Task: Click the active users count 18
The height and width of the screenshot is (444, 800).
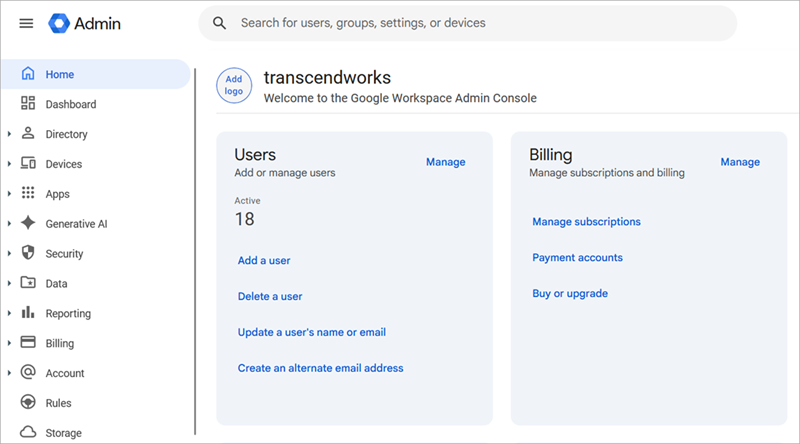Action: click(x=244, y=219)
